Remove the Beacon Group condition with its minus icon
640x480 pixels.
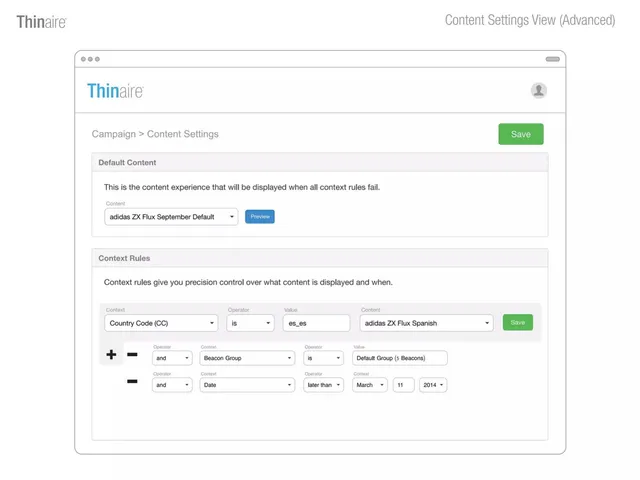click(132, 354)
